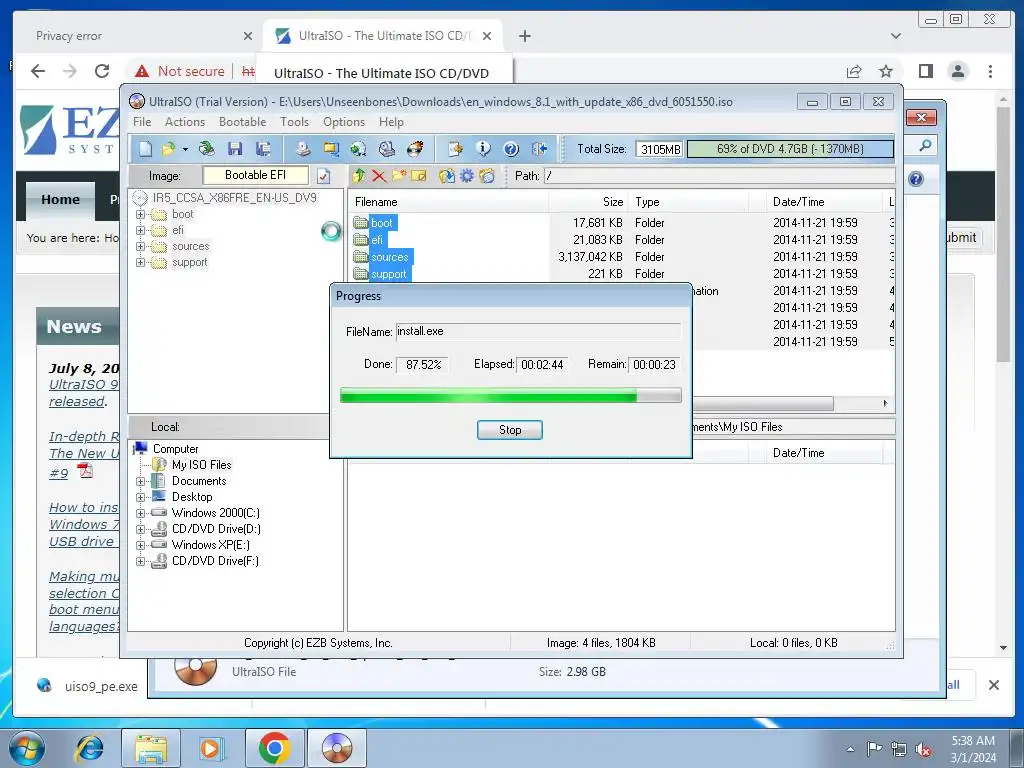Image resolution: width=1024 pixels, height=768 pixels.
Task: Expand the Windows 2000(C:) drive node
Action: click(x=140, y=513)
